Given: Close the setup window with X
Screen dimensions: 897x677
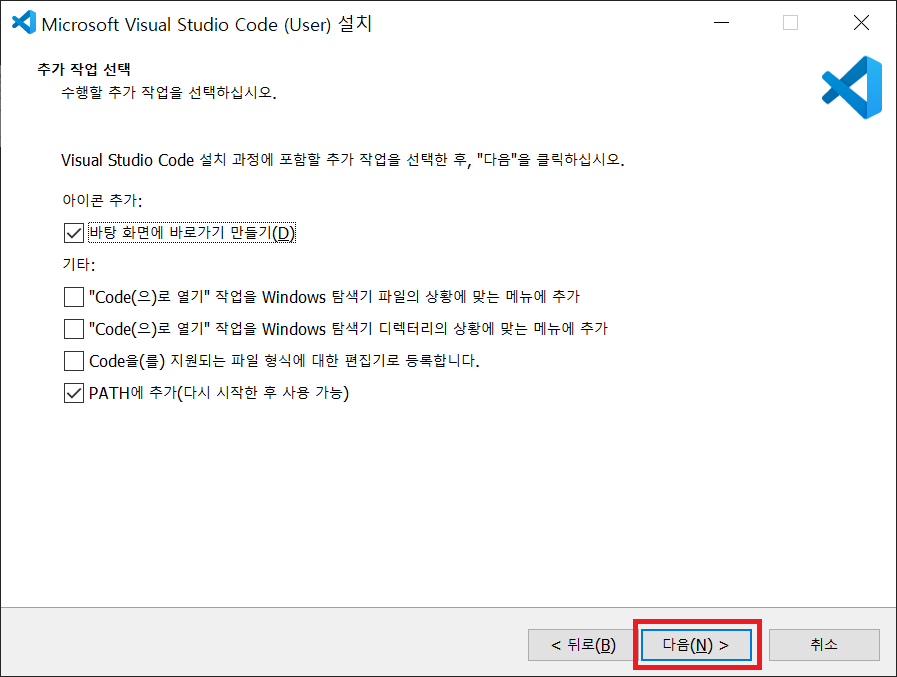Looking at the screenshot, I should (x=861, y=23).
